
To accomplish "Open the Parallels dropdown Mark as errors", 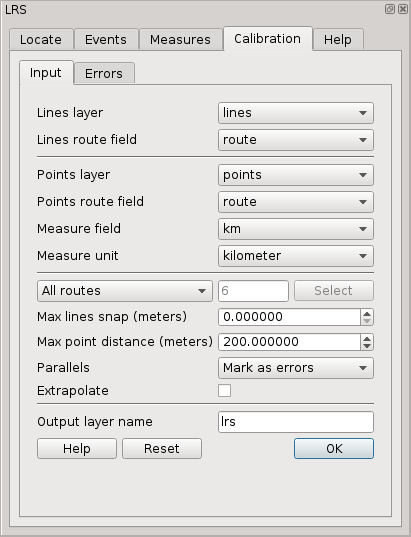I will (x=296, y=368).
